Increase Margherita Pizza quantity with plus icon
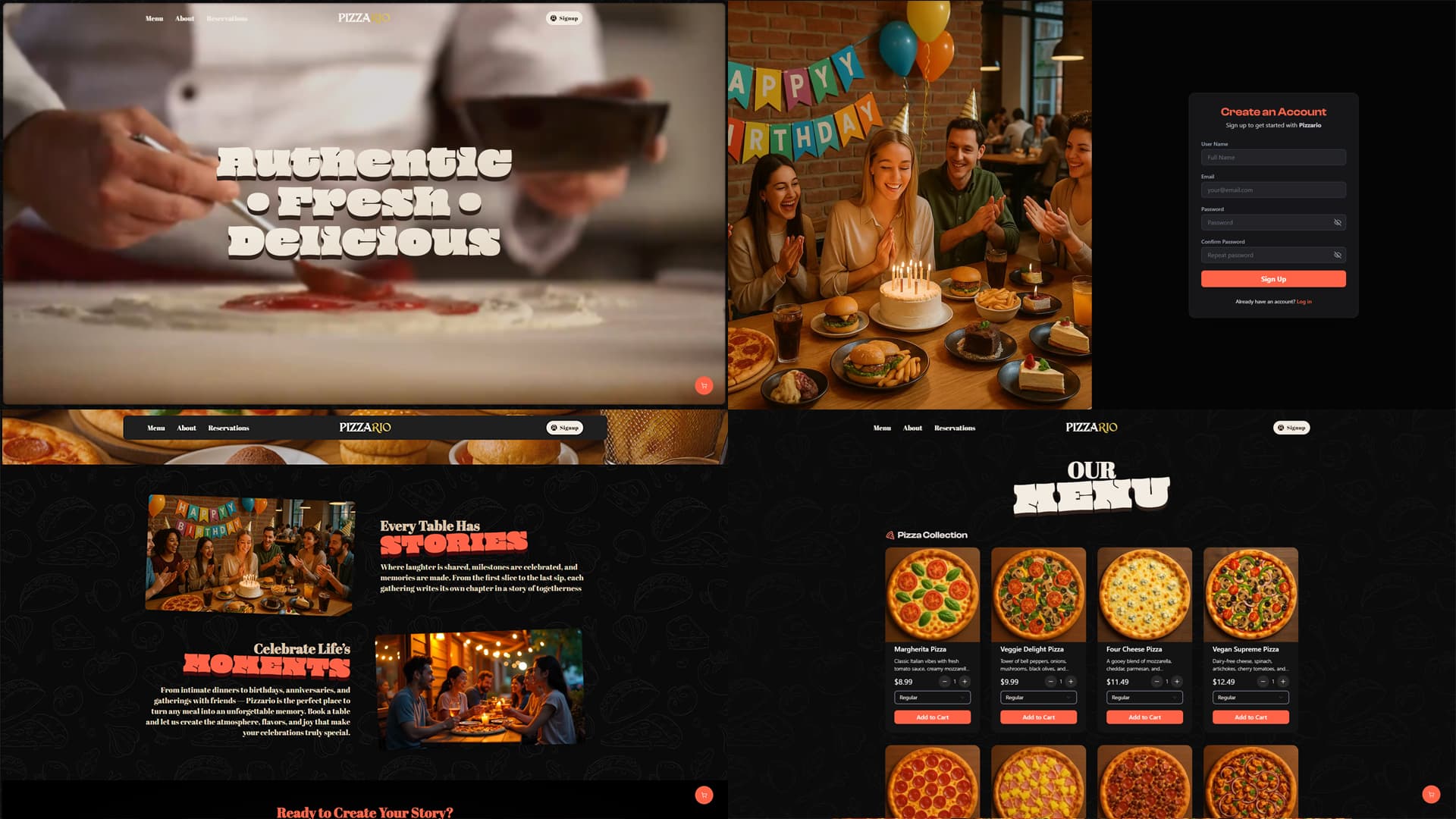The width and height of the screenshot is (1456, 819). (965, 682)
